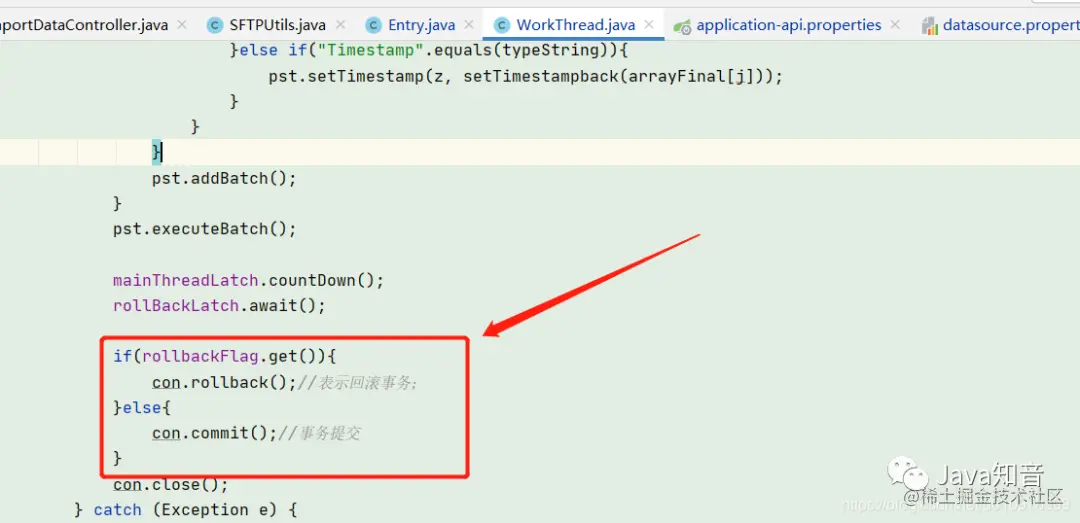This screenshot has width=1080, height=523.
Task: Click the rollBackLatch.await() line
Action: coord(219,305)
